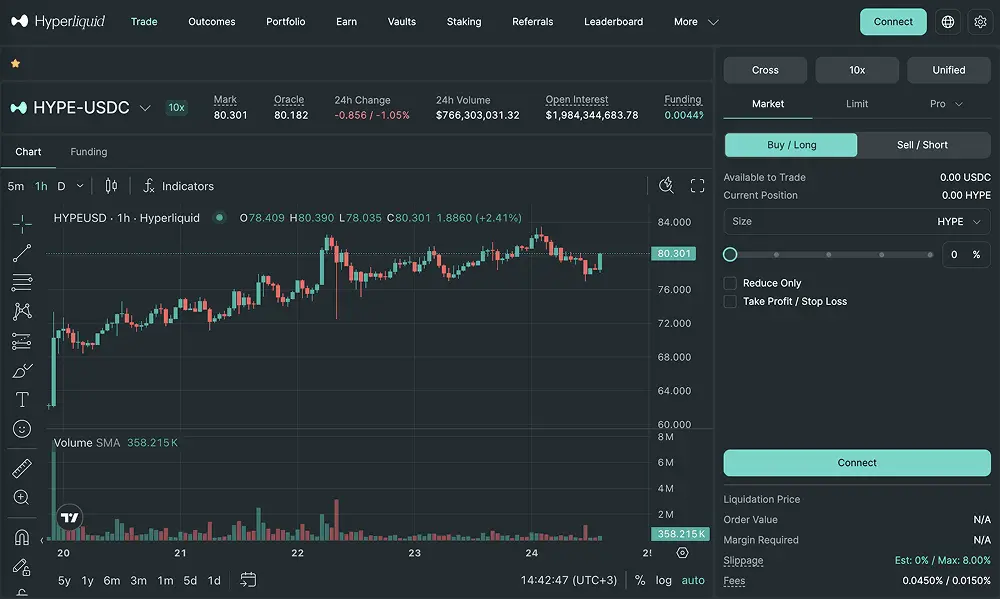Select the forecasting and measurement tool
The width and height of the screenshot is (1000, 599).
coord(22,341)
